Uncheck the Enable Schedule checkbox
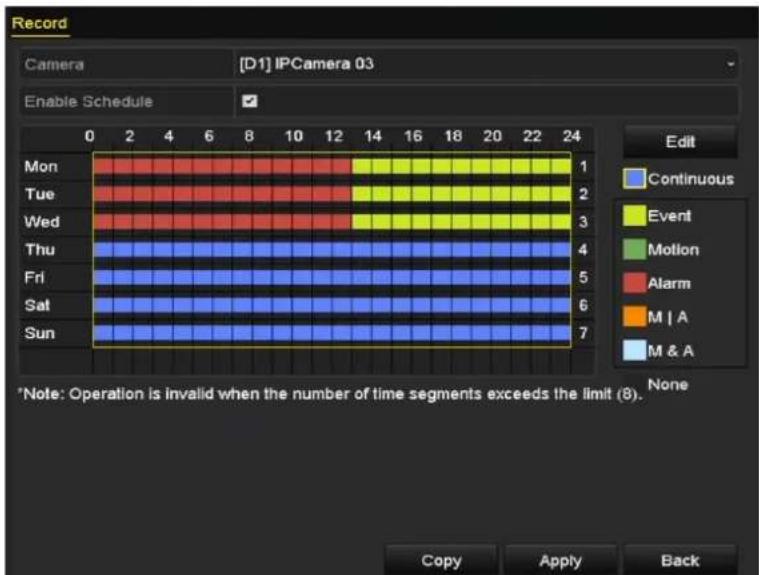The width and height of the screenshot is (759, 575). [x=250, y=101]
